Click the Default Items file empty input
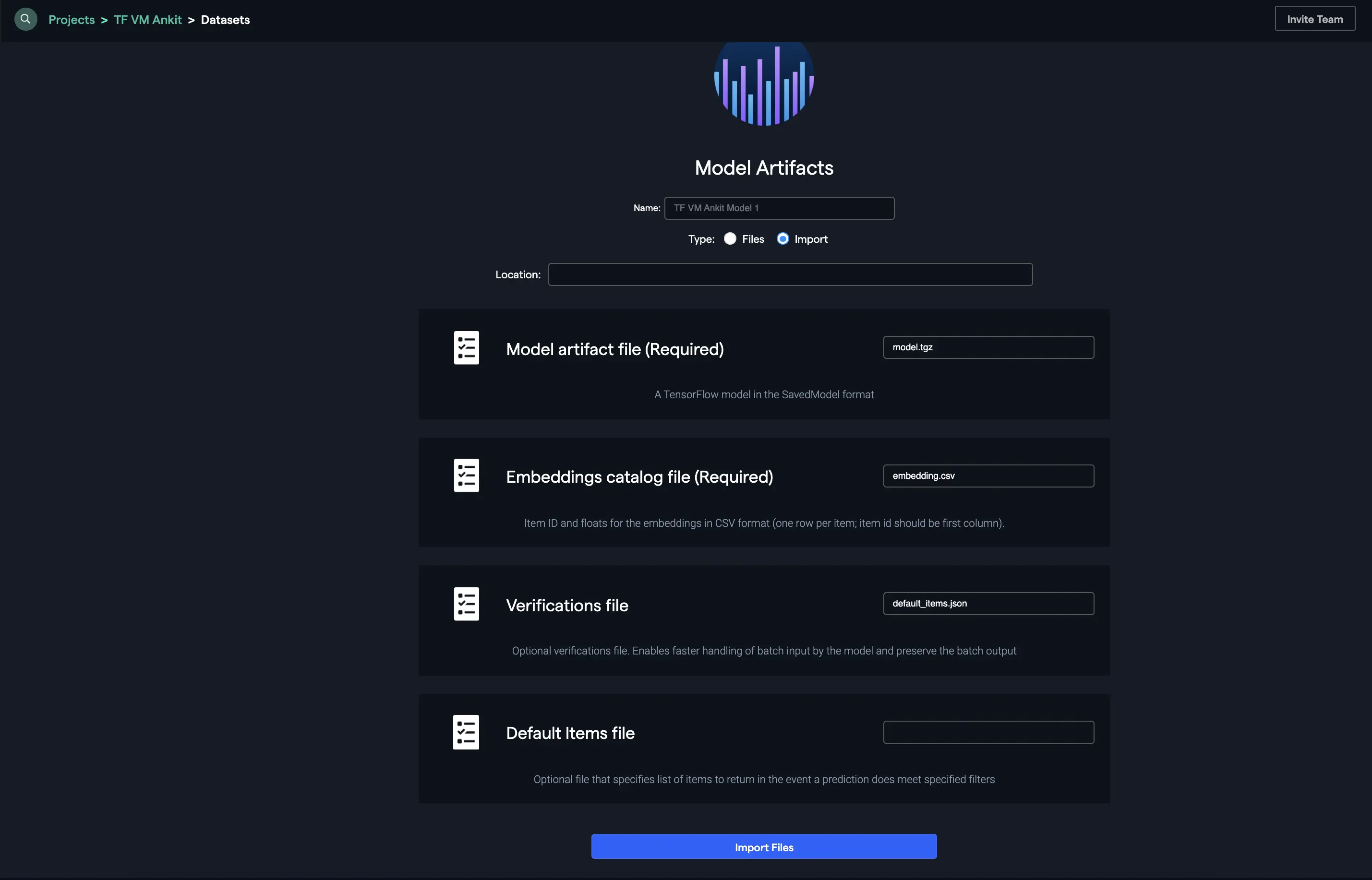This screenshot has width=1372, height=880. 988,731
